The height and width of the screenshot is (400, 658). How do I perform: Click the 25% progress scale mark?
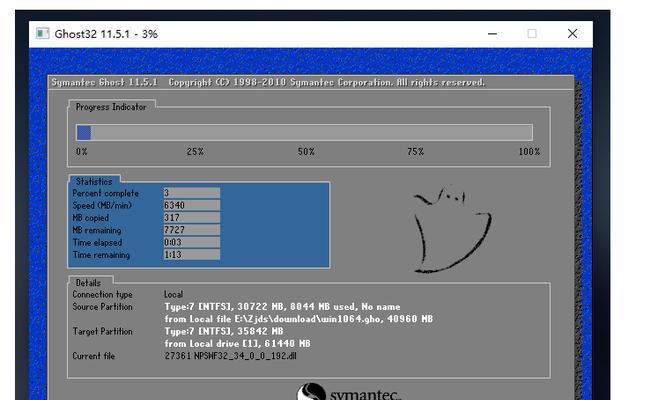pyautogui.click(x=195, y=152)
